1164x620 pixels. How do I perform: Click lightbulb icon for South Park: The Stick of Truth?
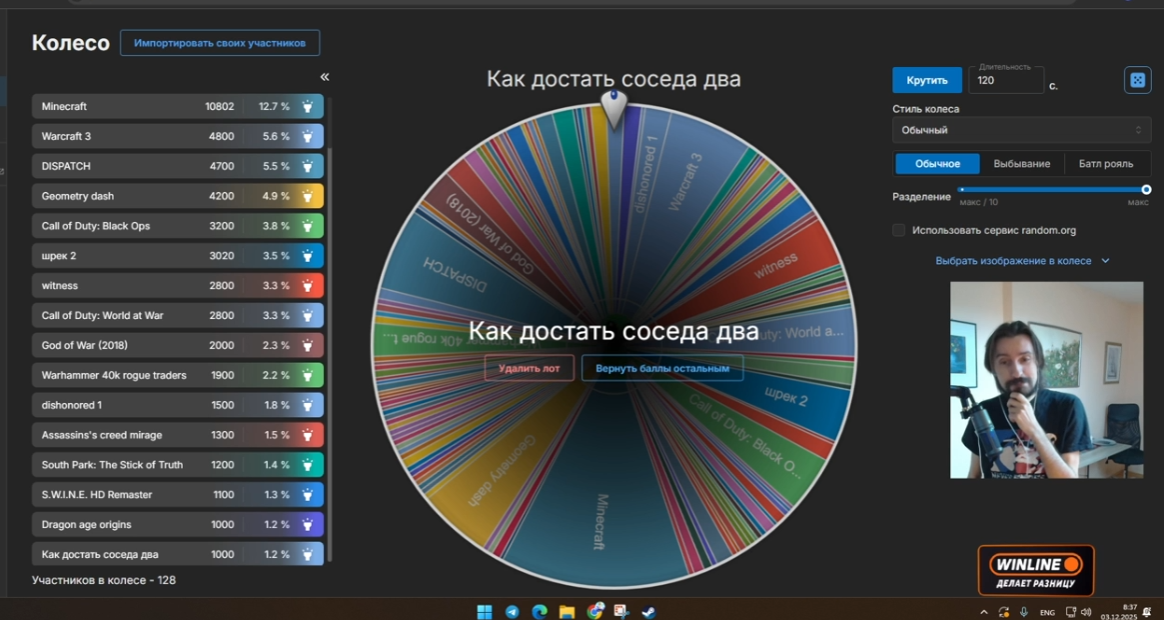307,464
